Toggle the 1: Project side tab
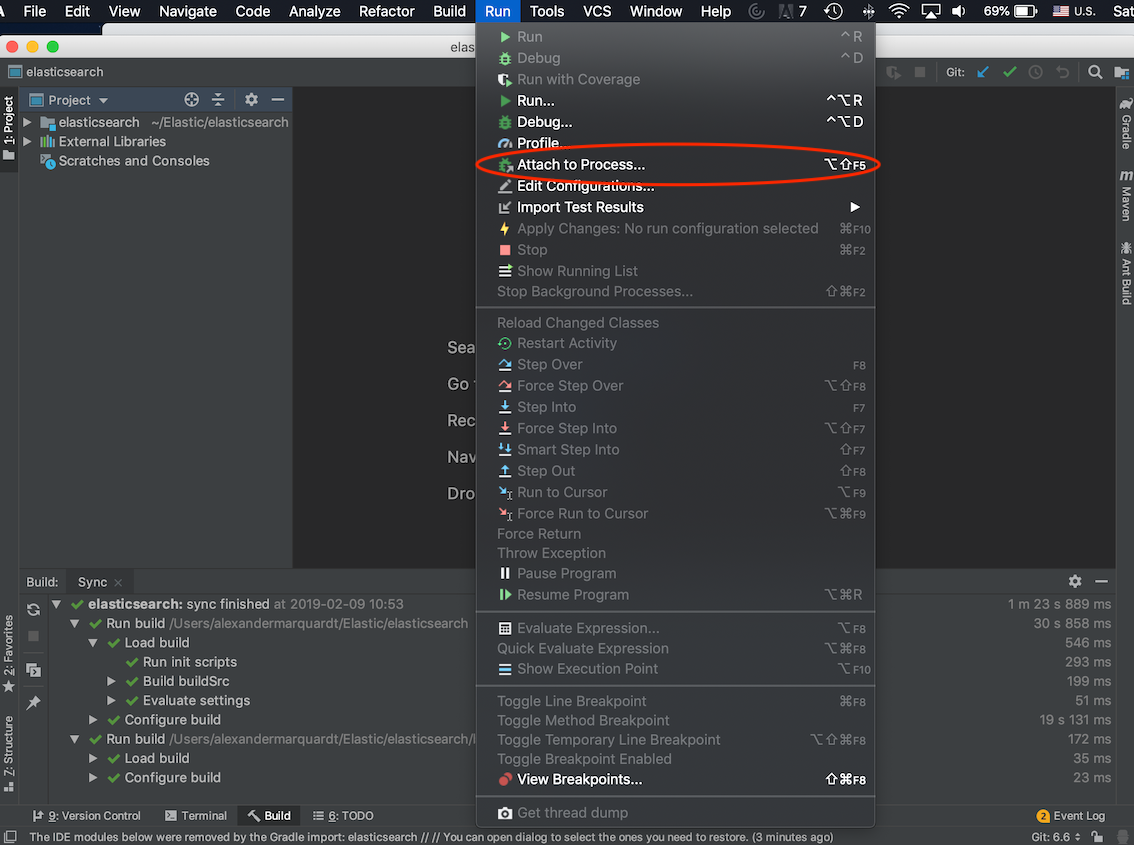 (x=9, y=128)
